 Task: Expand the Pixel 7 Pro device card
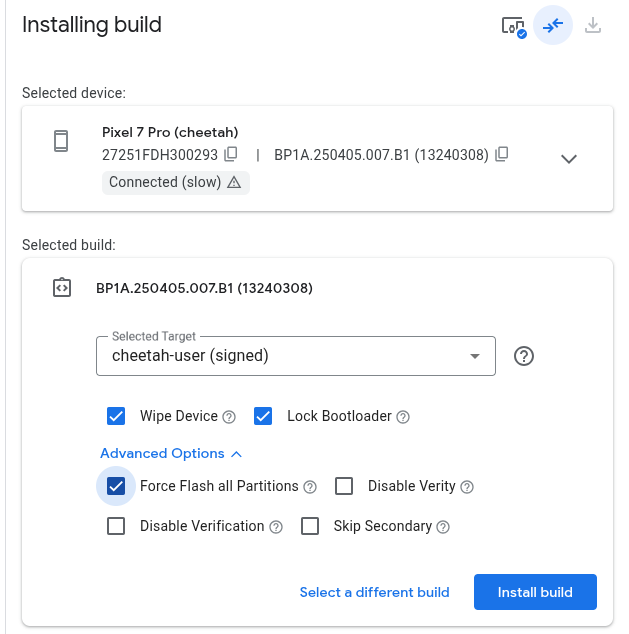coord(569,159)
